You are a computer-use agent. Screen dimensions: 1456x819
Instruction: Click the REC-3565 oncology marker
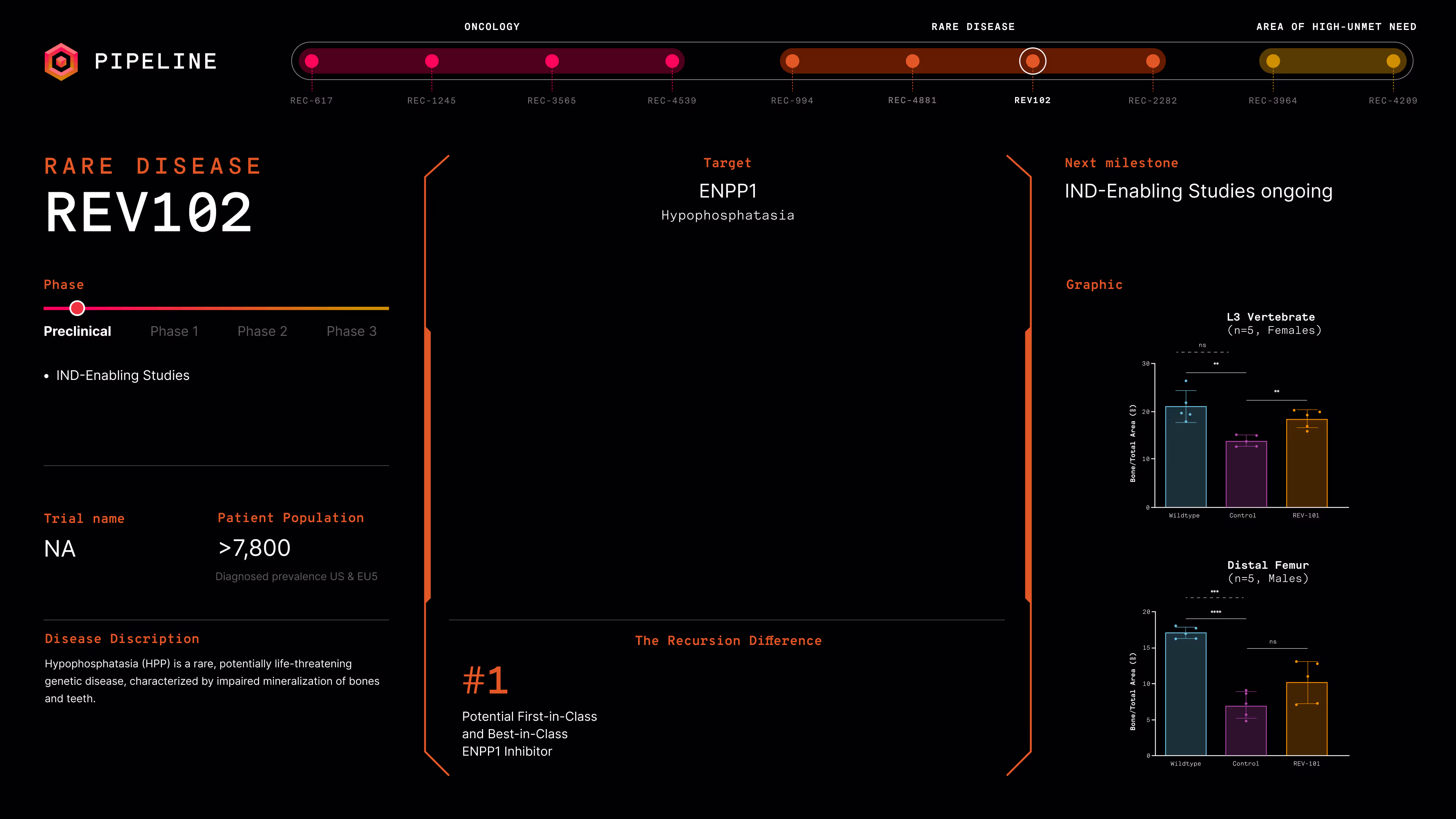552,61
